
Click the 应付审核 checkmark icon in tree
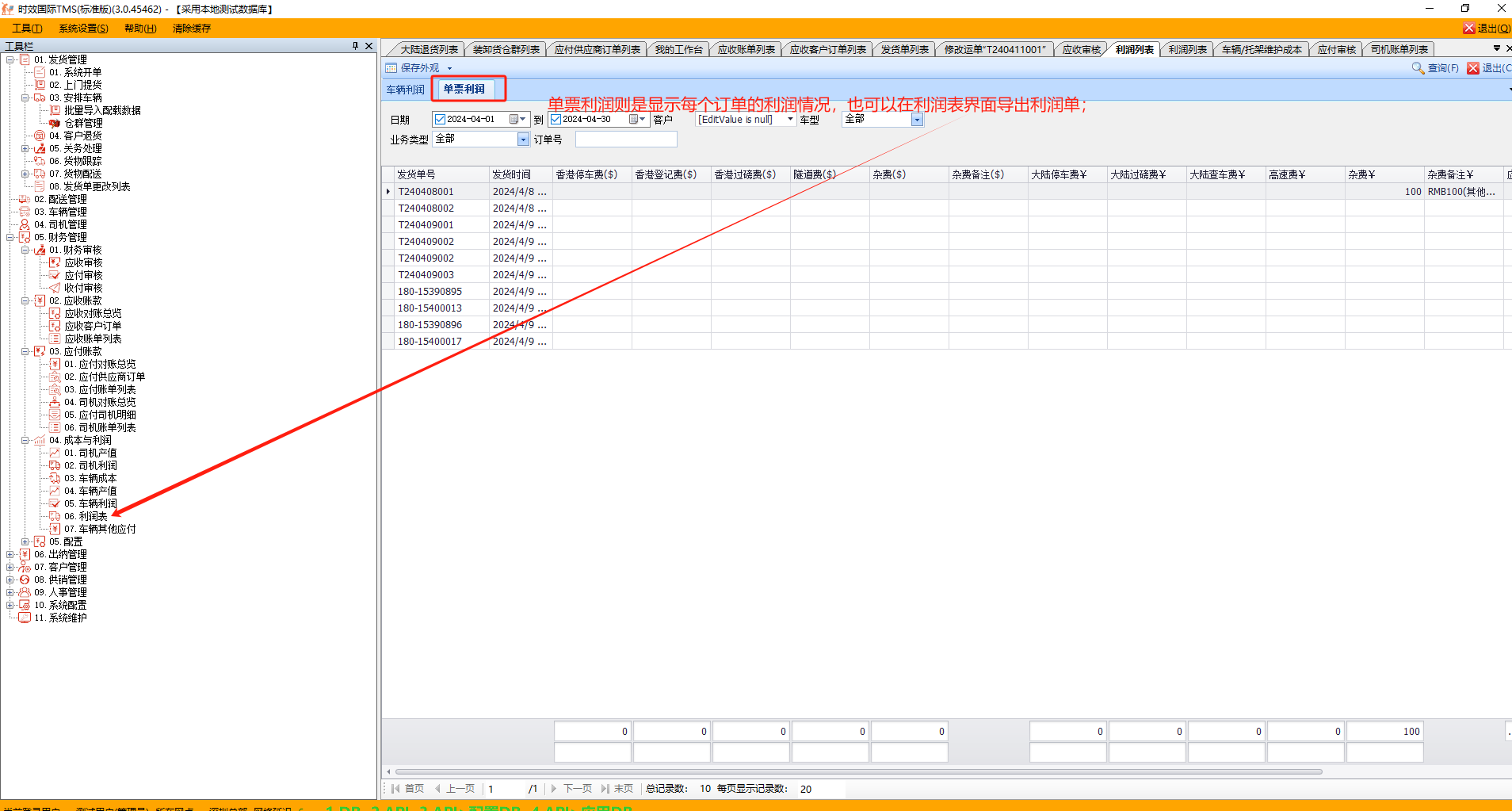coord(55,275)
